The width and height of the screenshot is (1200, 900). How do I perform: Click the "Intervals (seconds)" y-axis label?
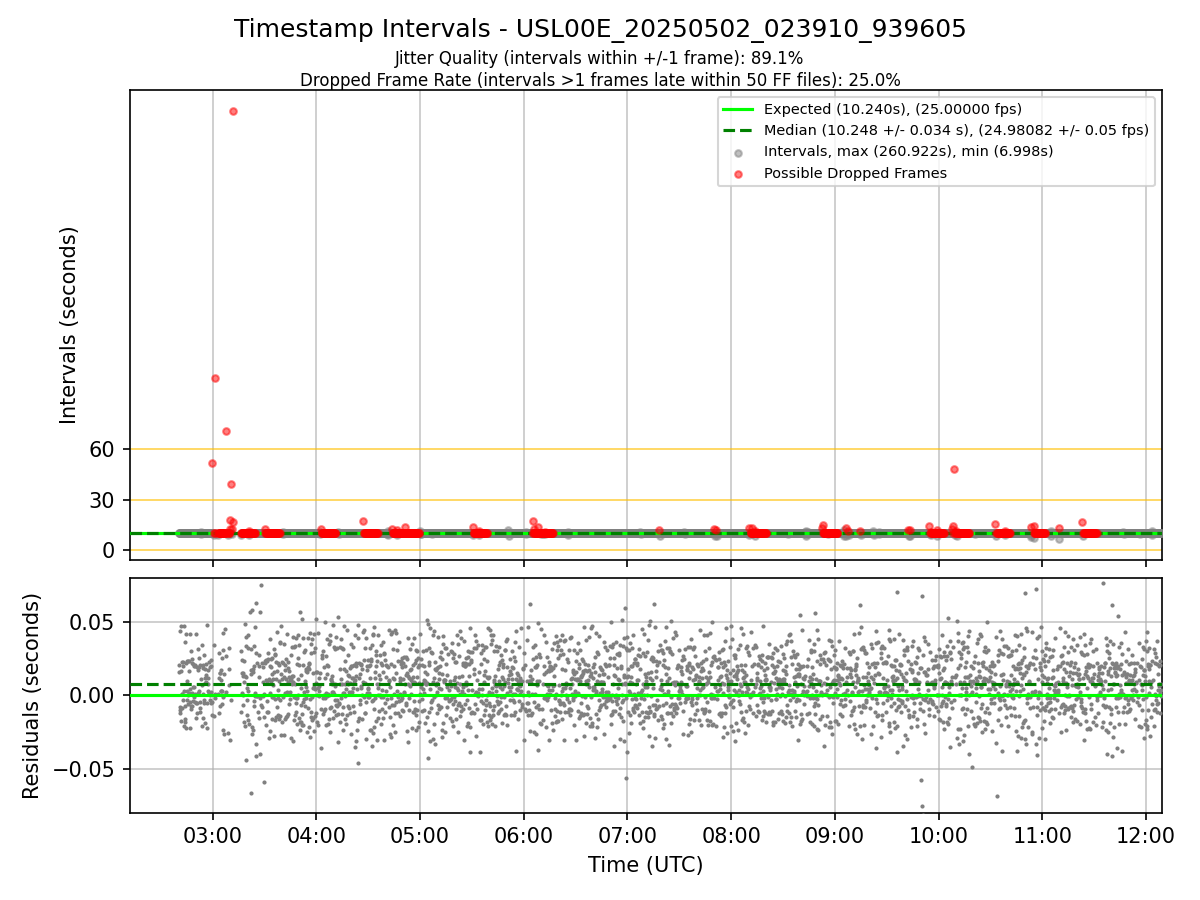coord(69,325)
